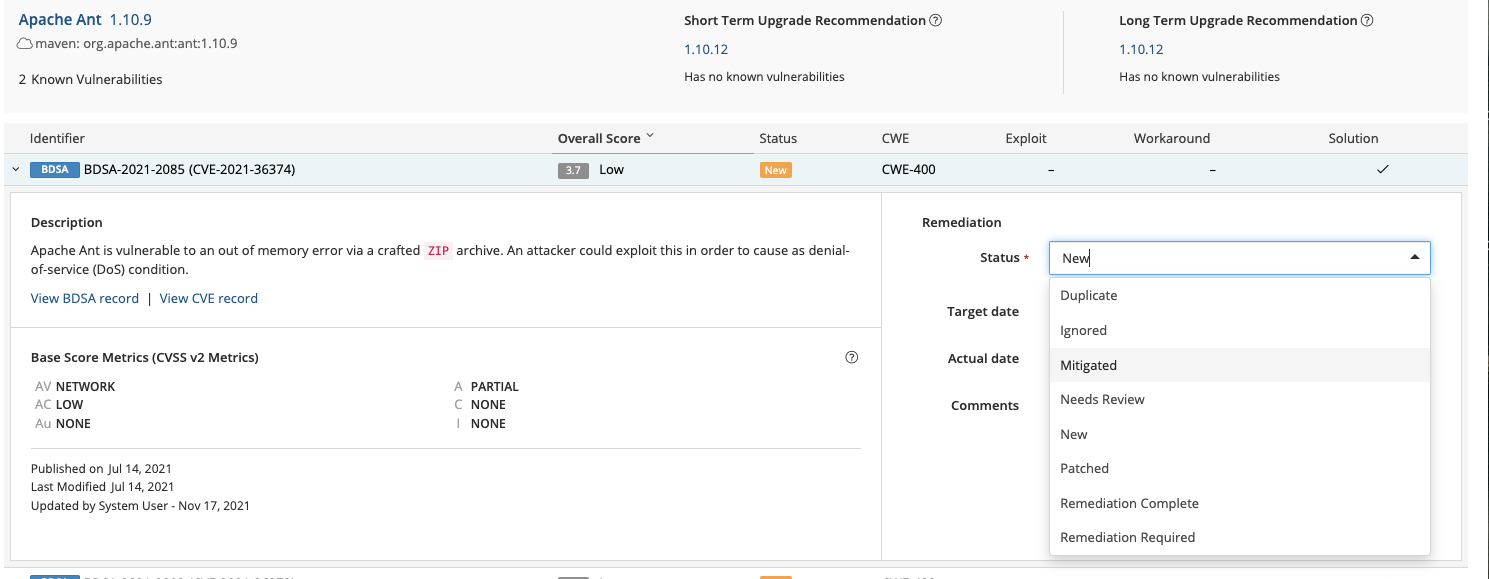
Task: Click the CWE column header
Action: point(895,138)
